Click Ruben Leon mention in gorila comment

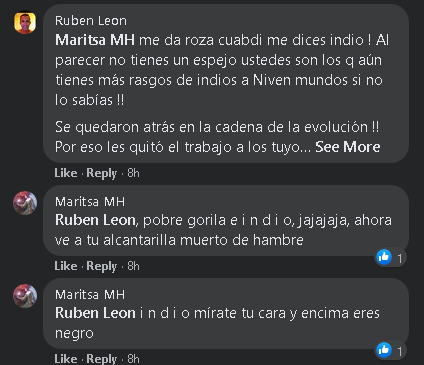click(95, 220)
